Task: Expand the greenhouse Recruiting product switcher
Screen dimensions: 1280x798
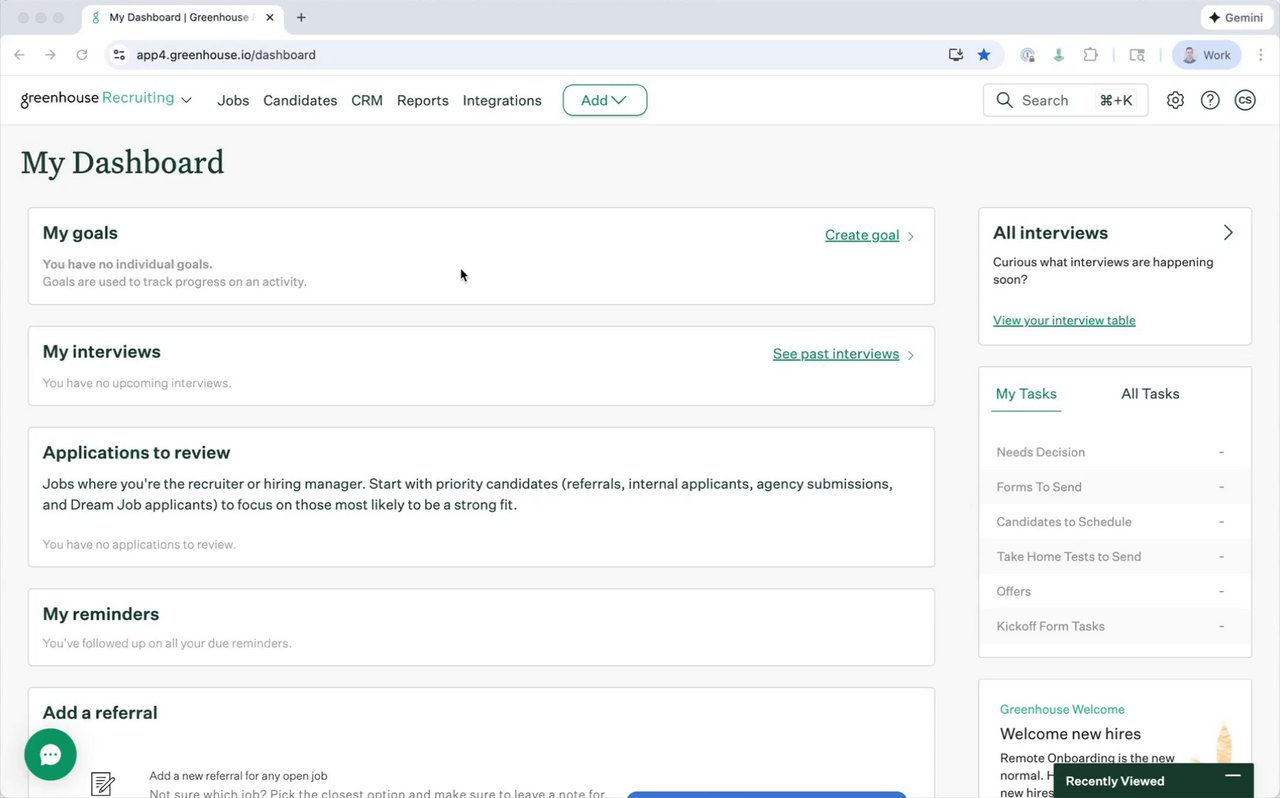Action: [186, 100]
